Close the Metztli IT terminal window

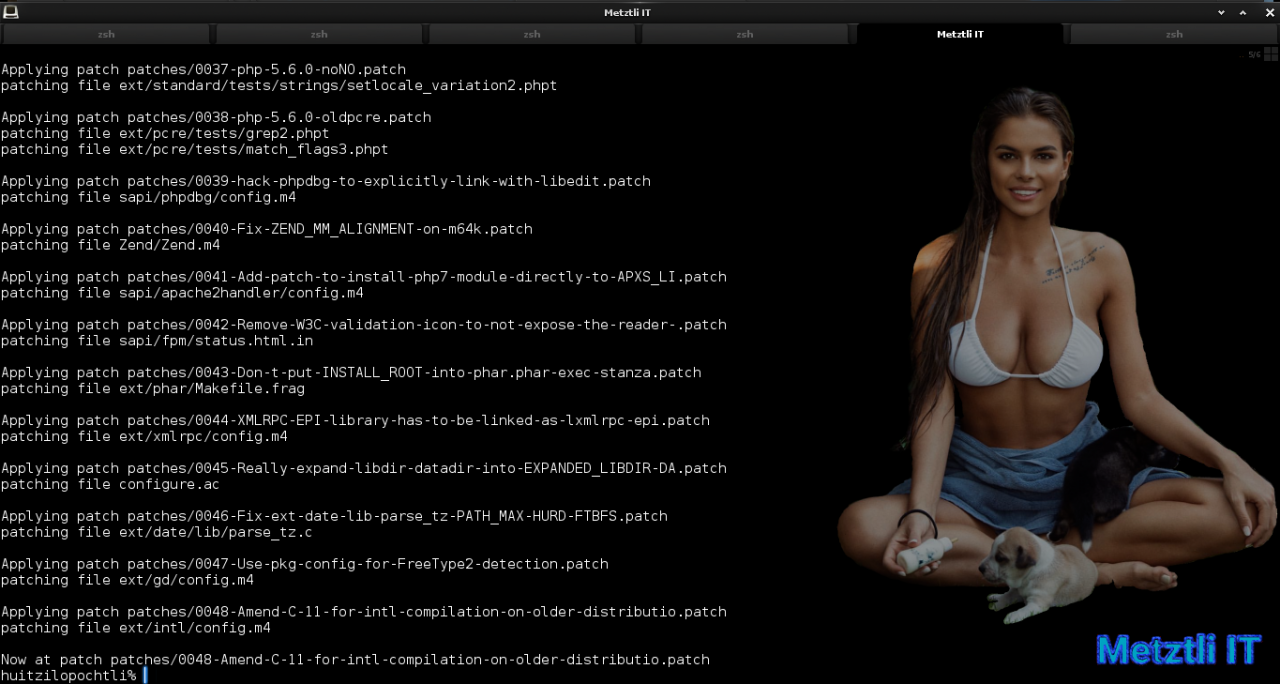pyautogui.click(x=1269, y=12)
